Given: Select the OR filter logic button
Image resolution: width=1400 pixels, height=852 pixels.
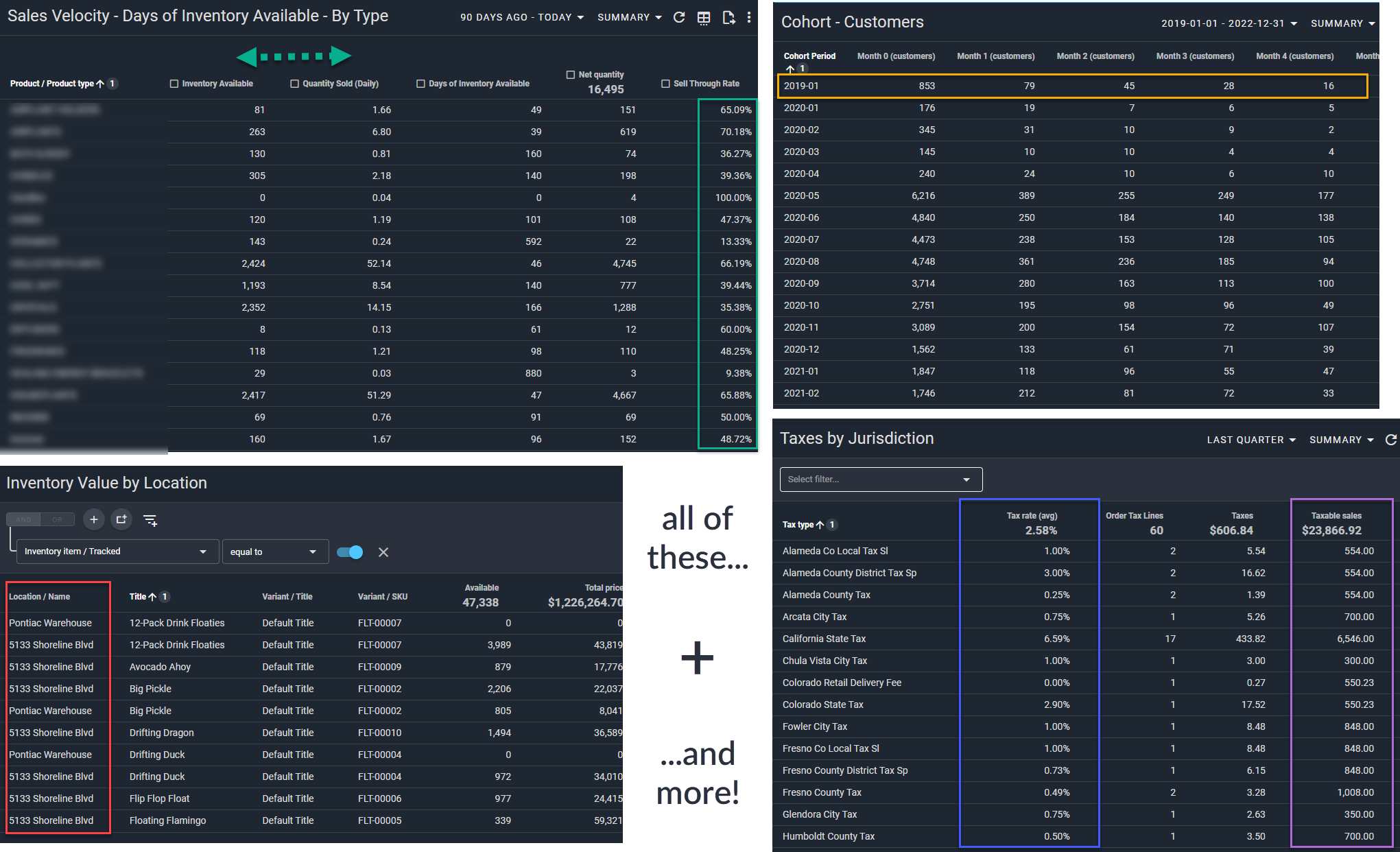Looking at the screenshot, I should tap(58, 520).
